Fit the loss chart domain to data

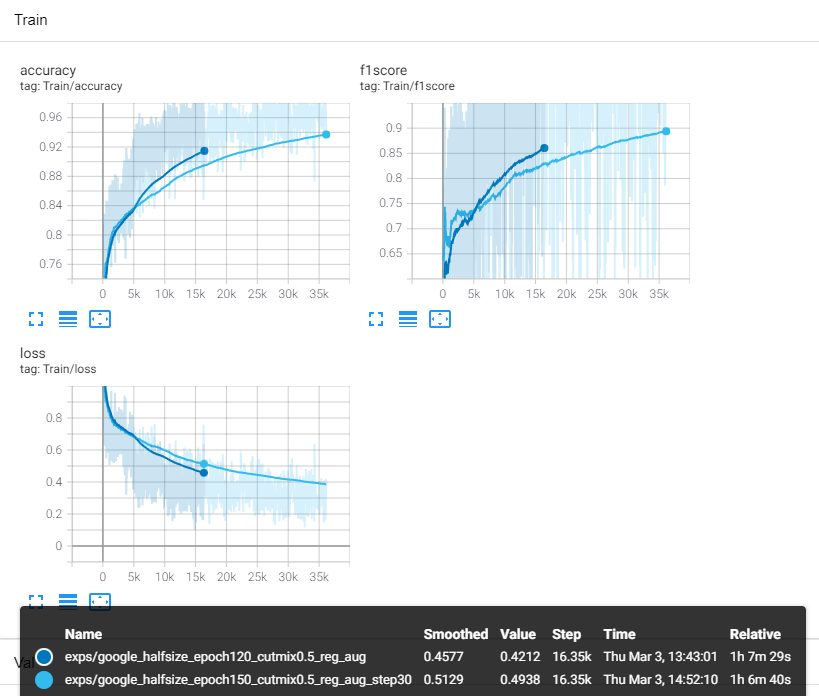100,601
